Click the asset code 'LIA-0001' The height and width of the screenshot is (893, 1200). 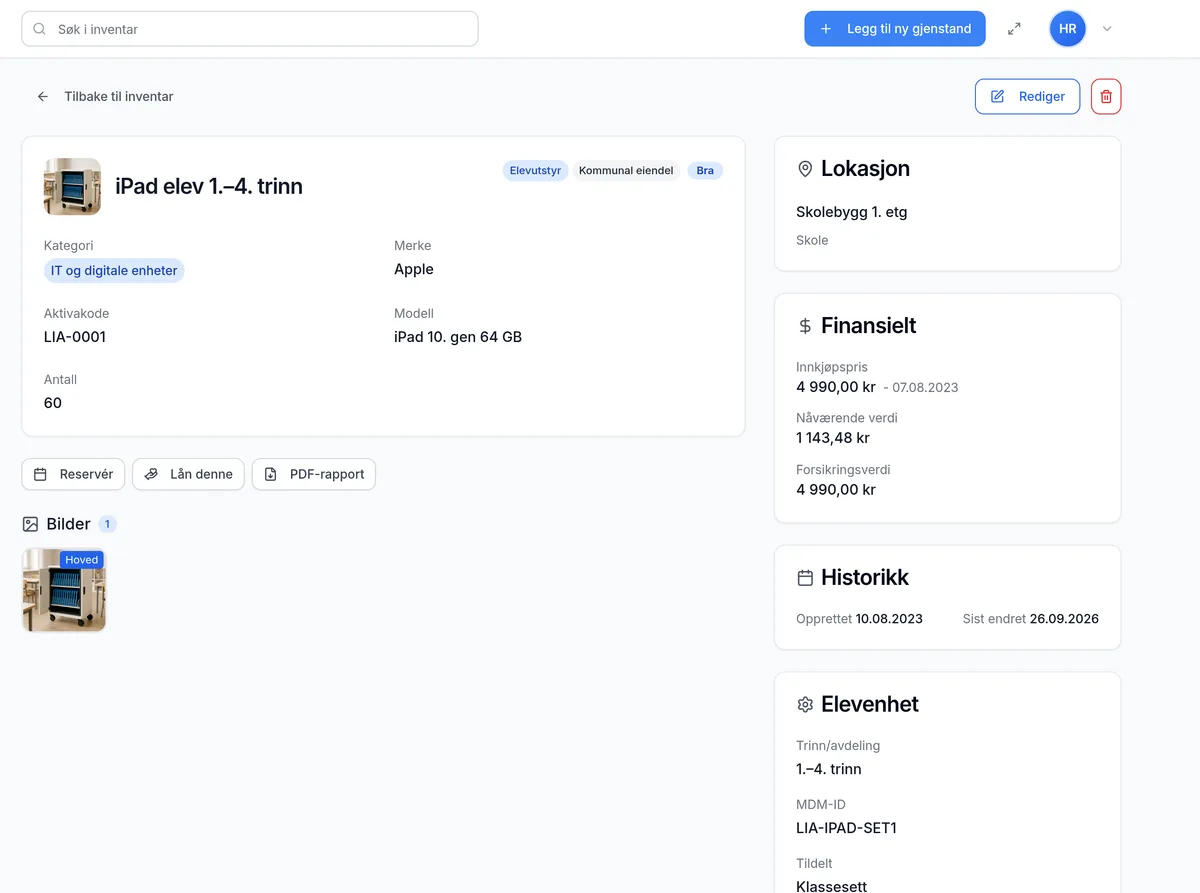[75, 337]
